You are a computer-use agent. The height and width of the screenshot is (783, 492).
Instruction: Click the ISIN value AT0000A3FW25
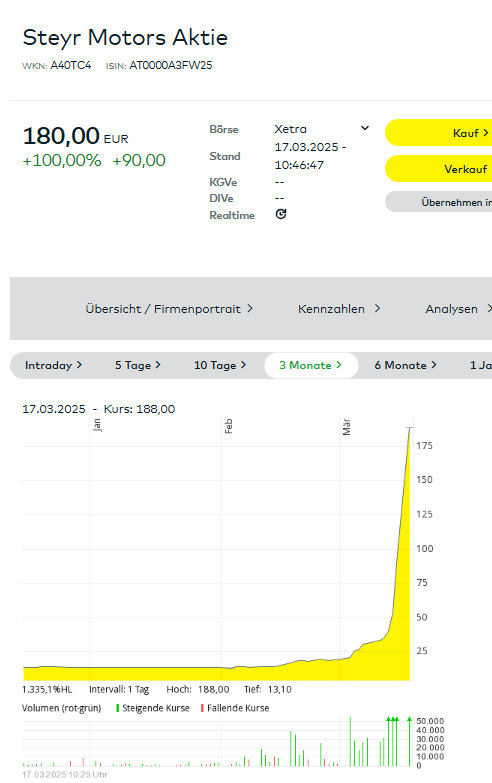pos(171,65)
